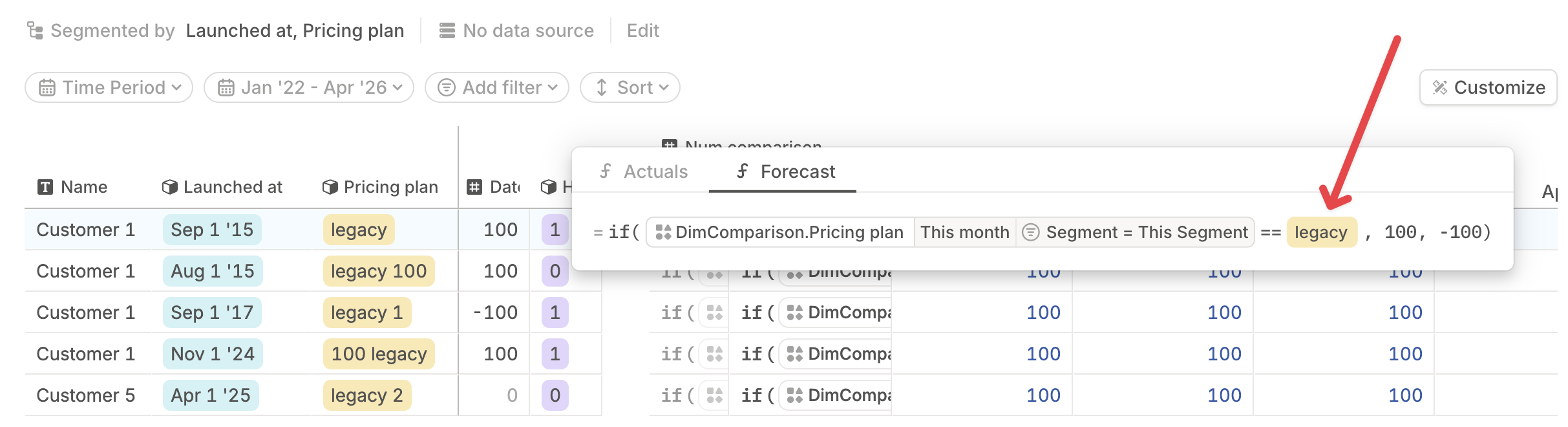
Task: Click the legacy 100 pricing plan tag
Action: tap(379, 271)
